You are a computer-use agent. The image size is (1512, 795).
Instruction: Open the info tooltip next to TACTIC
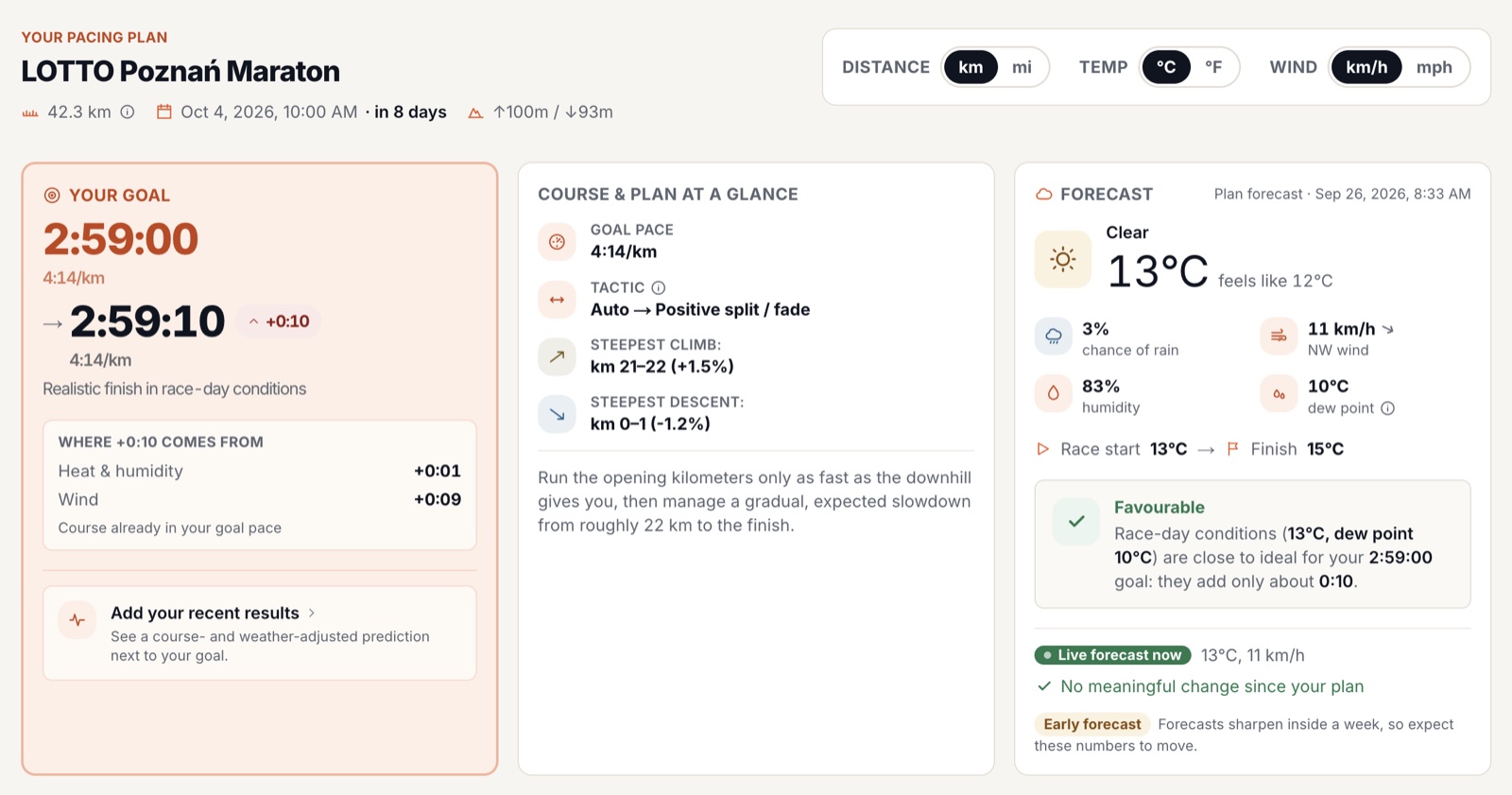pos(659,287)
